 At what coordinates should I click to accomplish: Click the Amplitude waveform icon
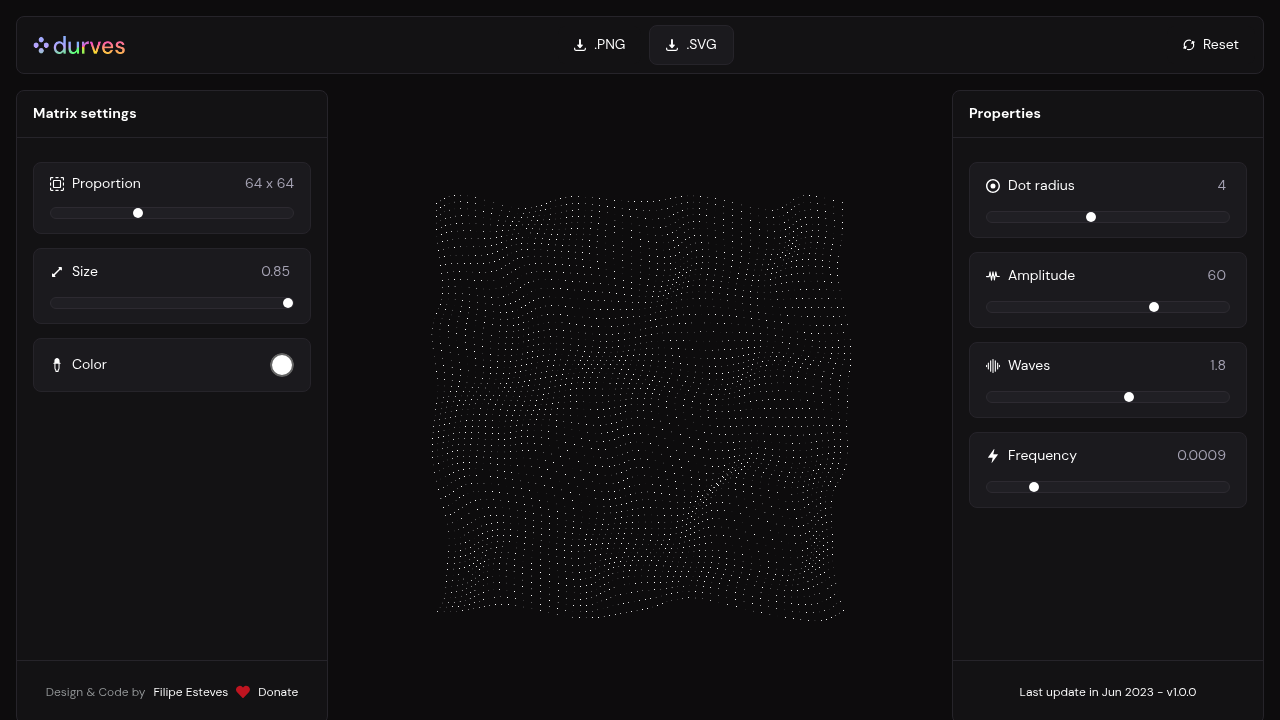(993, 276)
